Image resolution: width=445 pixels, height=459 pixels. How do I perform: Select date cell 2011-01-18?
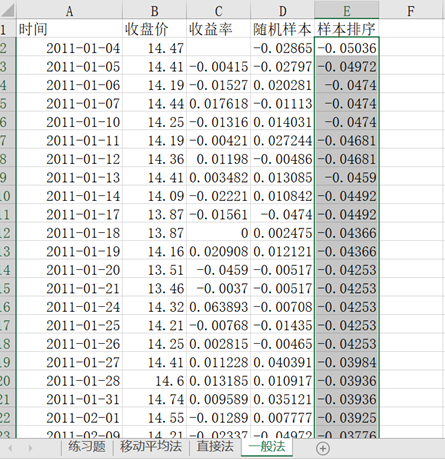[69, 232]
